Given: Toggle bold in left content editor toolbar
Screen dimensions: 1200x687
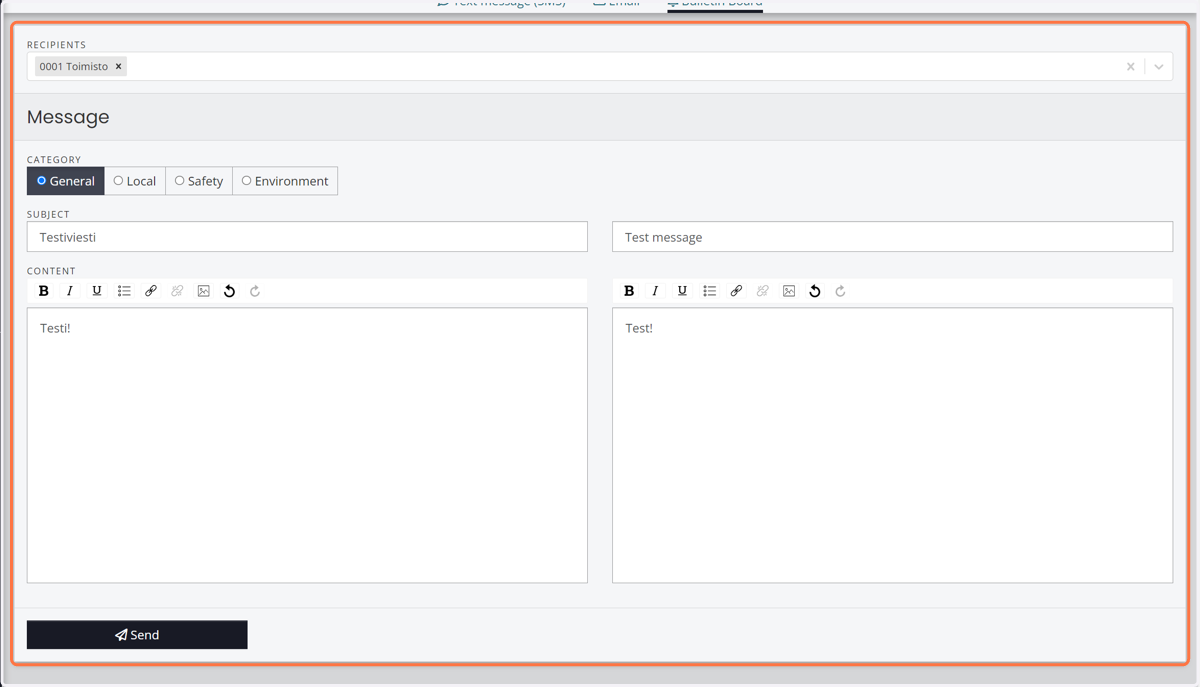Looking at the screenshot, I should pyautogui.click(x=43, y=291).
